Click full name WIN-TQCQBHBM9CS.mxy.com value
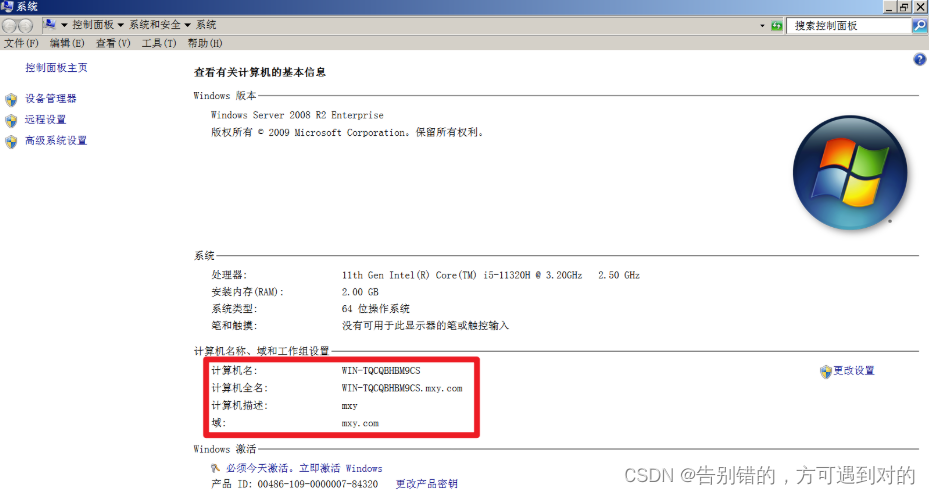Image resolution: width=930 pixels, height=494 pixels. click(402, 388)
